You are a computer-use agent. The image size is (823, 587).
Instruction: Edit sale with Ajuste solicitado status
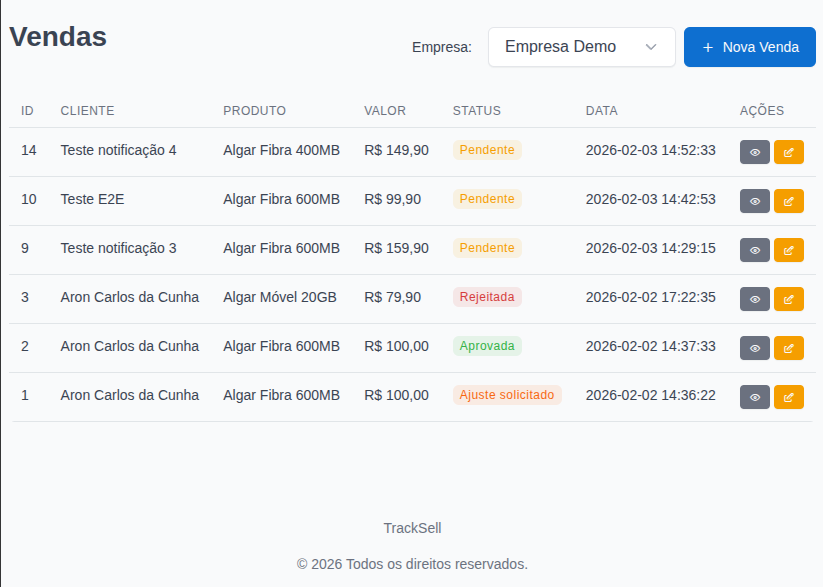pyautogui.click(x=789, y=397)
